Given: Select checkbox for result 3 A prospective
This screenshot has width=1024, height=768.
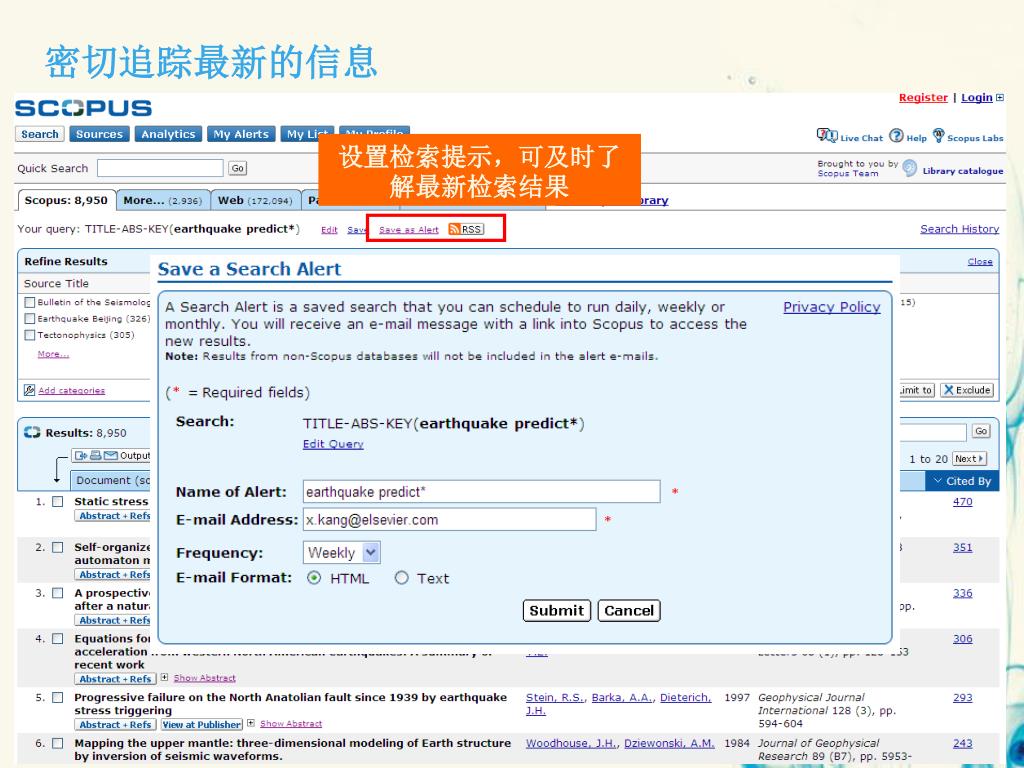Looking at the screenshot, I should click(x=57, y=593).
